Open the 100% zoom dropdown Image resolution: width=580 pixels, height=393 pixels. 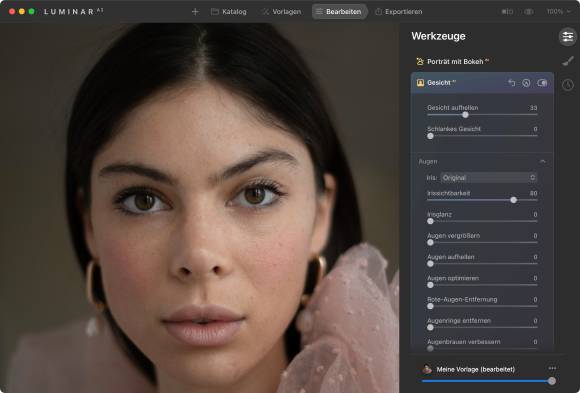pyautogui.click(x=559, y=12)
